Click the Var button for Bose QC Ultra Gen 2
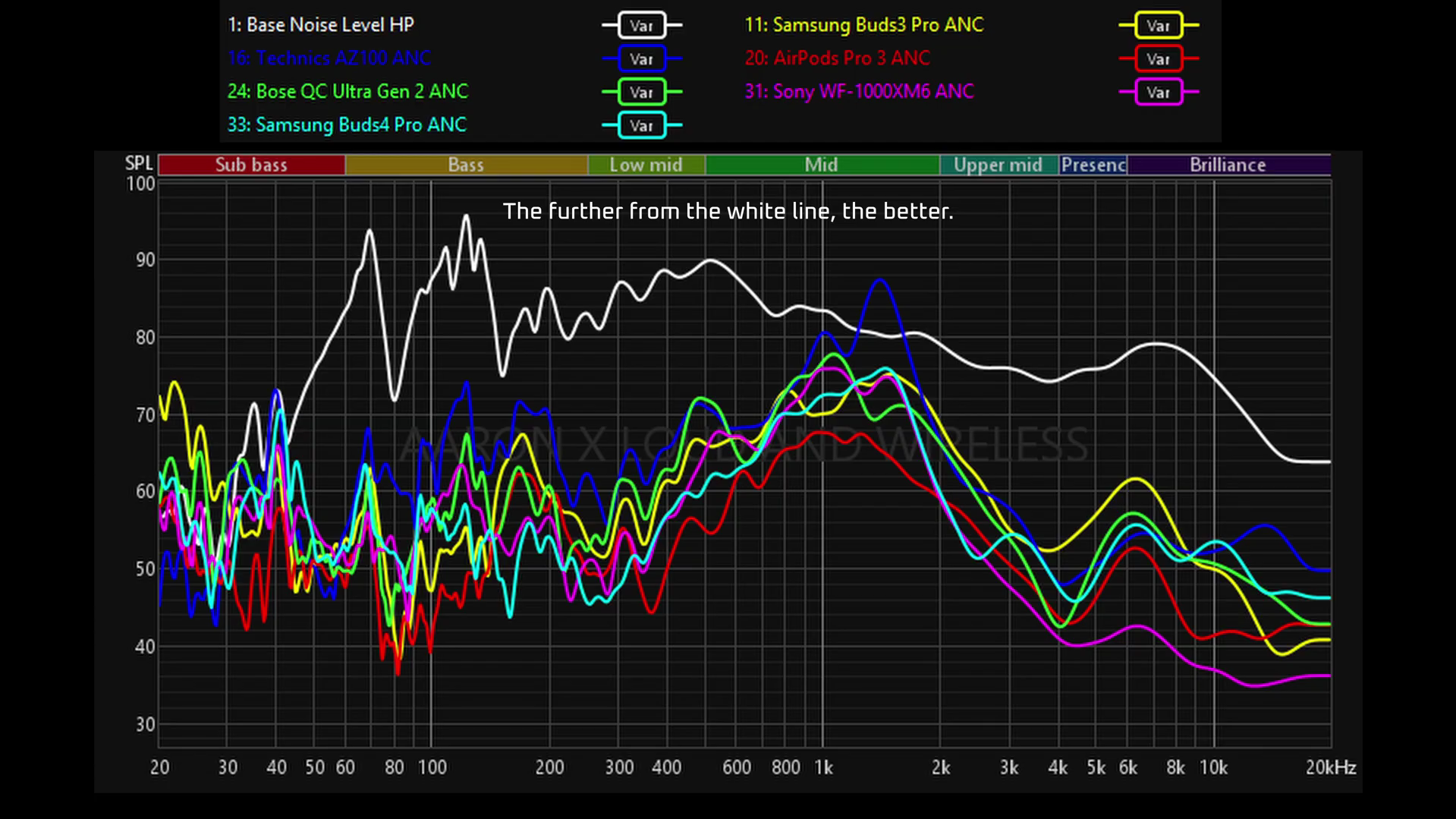The height and width of the screenshot is (819, 1456). 642,92
